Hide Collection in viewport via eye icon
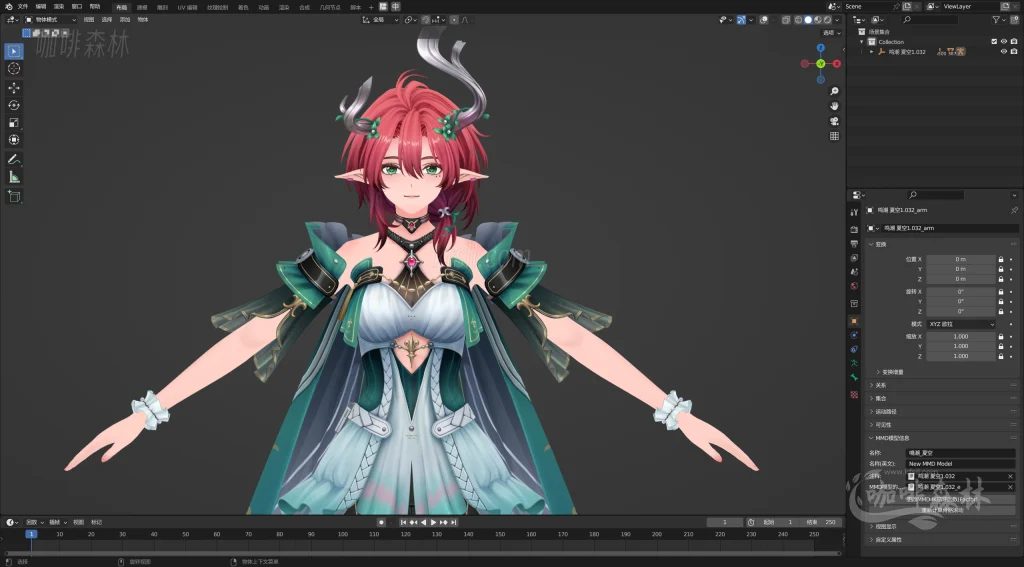Image resolution: width=1024 pixels, height=567 pixels. [x=1004, y=41]
